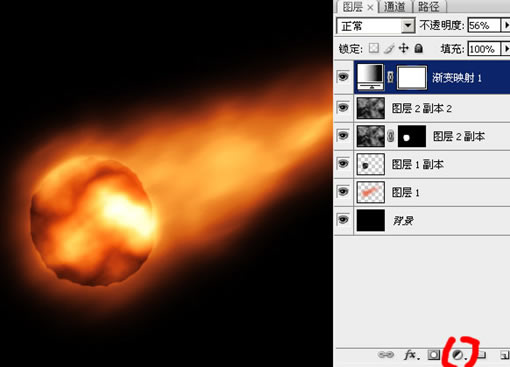The height and width of the screenshot is (367, 510).
Task: Create a new group folder icon
Action: click(x=481, y=355)
